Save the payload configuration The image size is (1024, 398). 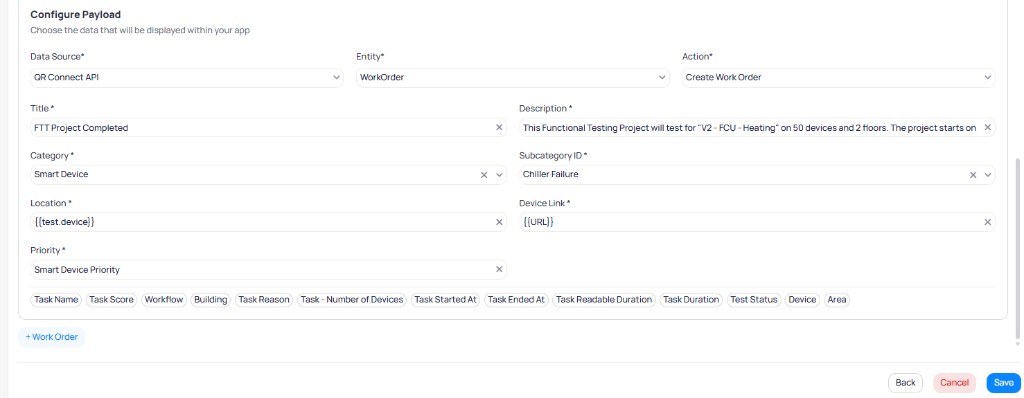pyautogui.click(x=1004, y=383)
